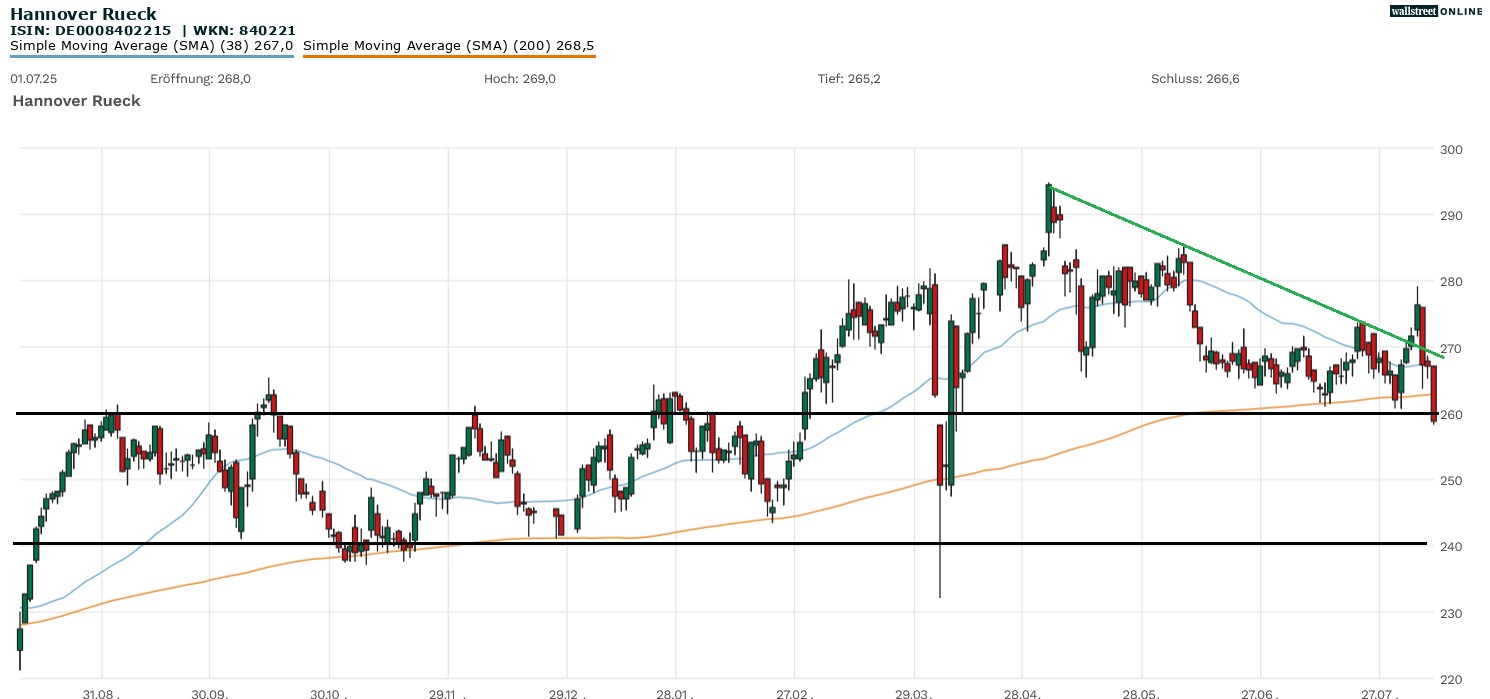Click the 260 price axis label
This screenshot has width=1490, height=699.
(x=1451, y=414)
